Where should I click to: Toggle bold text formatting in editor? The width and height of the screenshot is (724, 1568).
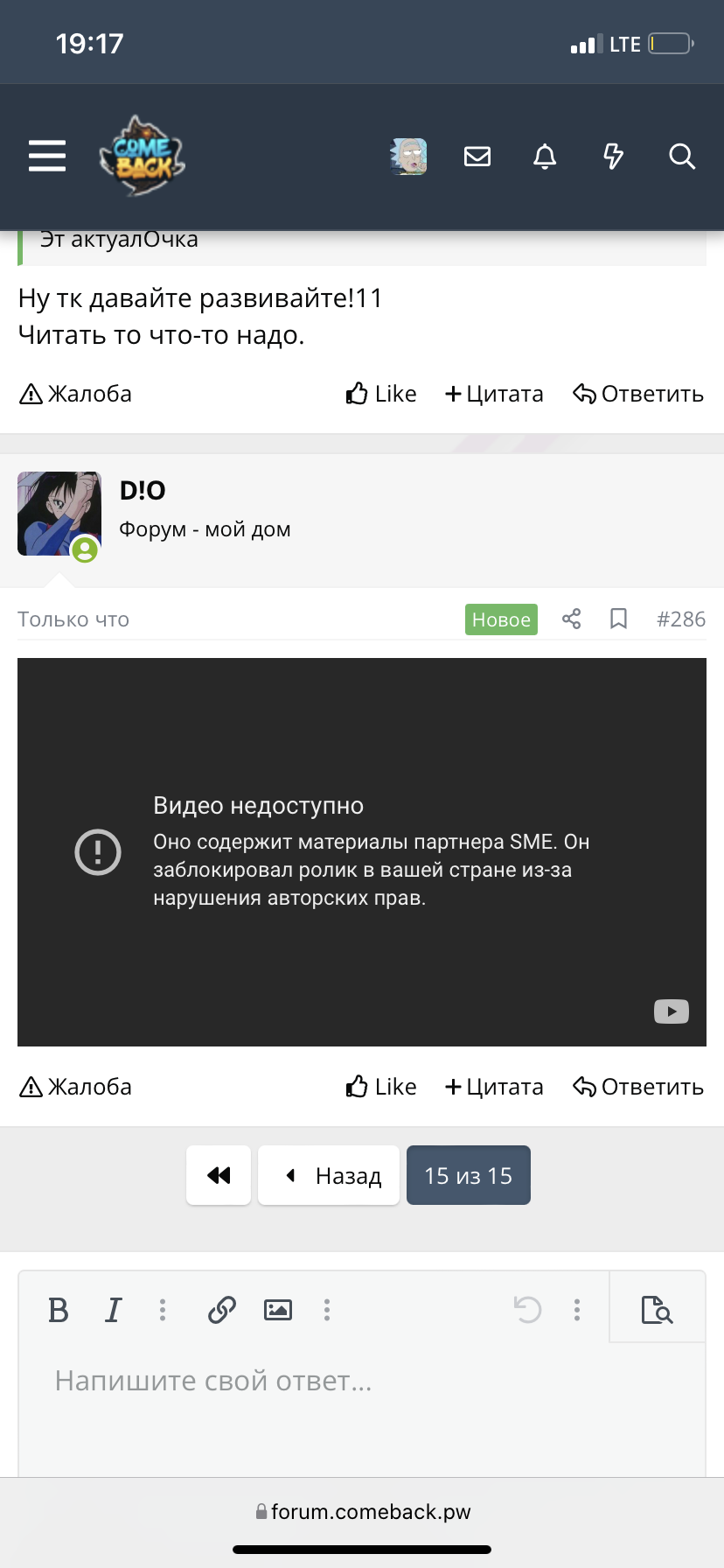point(59,1310)
